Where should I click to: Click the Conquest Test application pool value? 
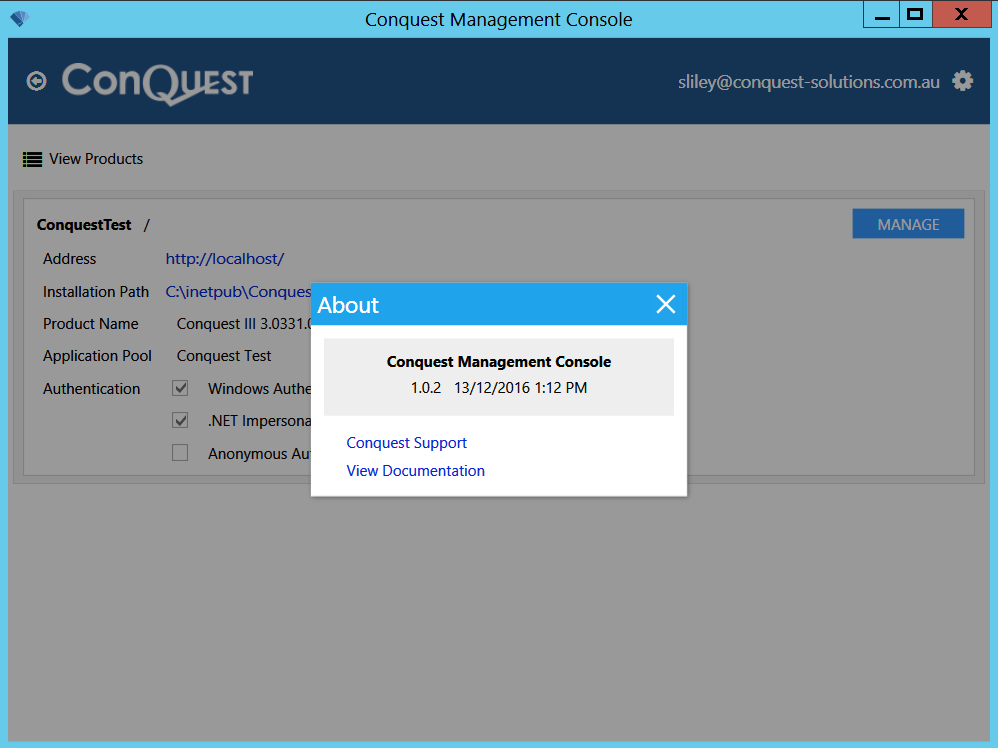coord(224,356)
